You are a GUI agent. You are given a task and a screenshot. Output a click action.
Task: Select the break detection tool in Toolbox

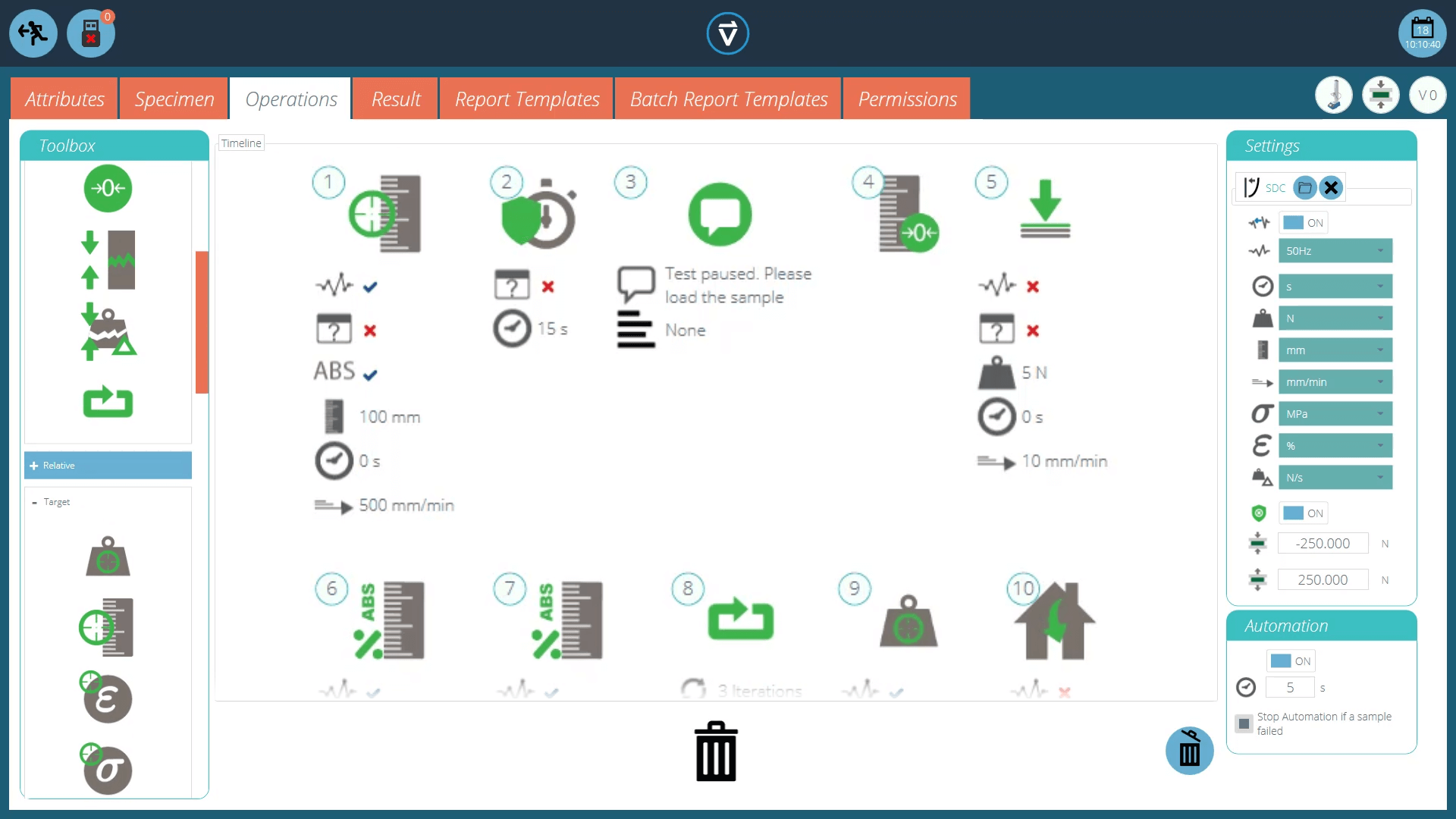pyautogui.click(x=108, y=331)
